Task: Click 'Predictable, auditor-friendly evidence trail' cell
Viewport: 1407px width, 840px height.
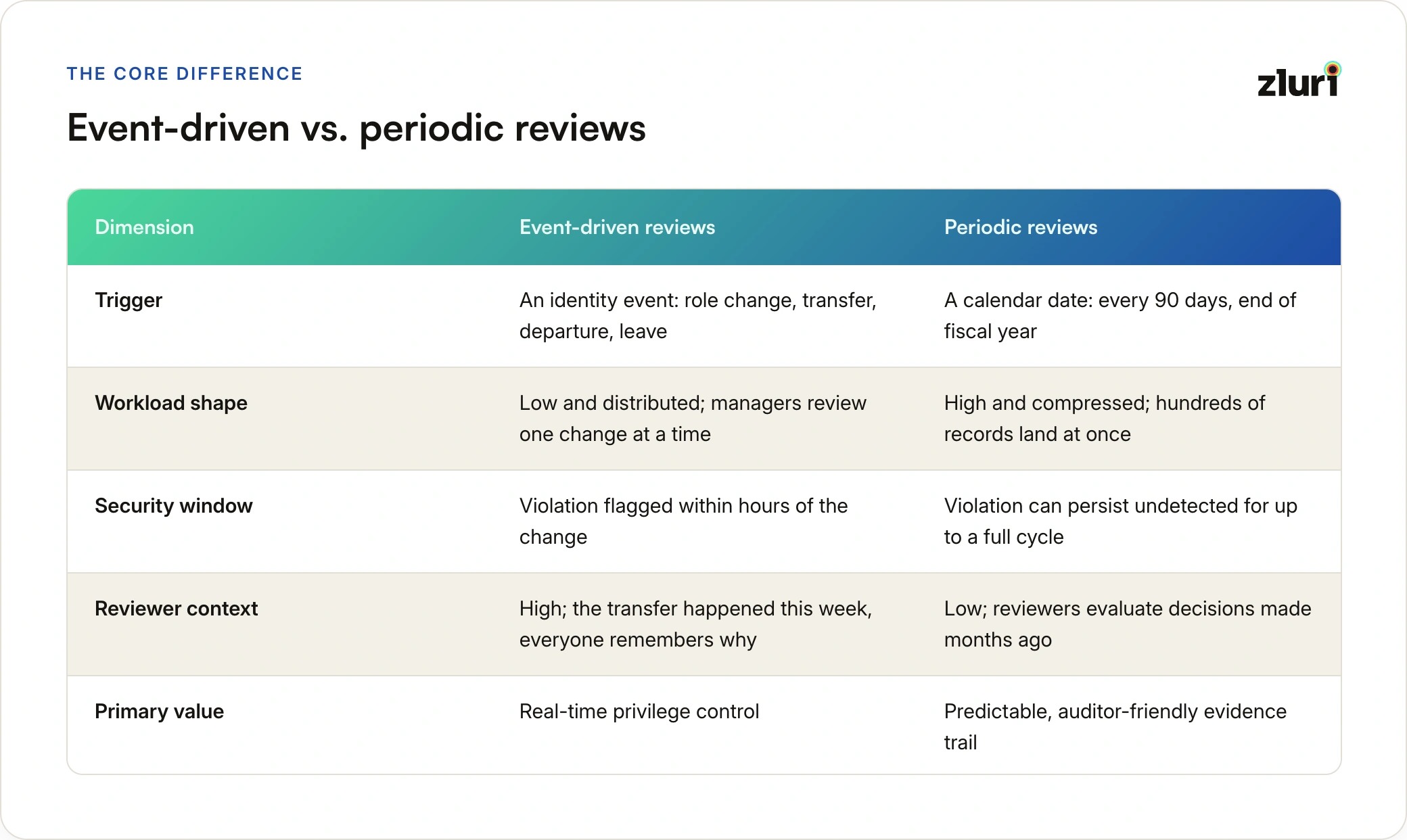Action: tap(1115, 727)
